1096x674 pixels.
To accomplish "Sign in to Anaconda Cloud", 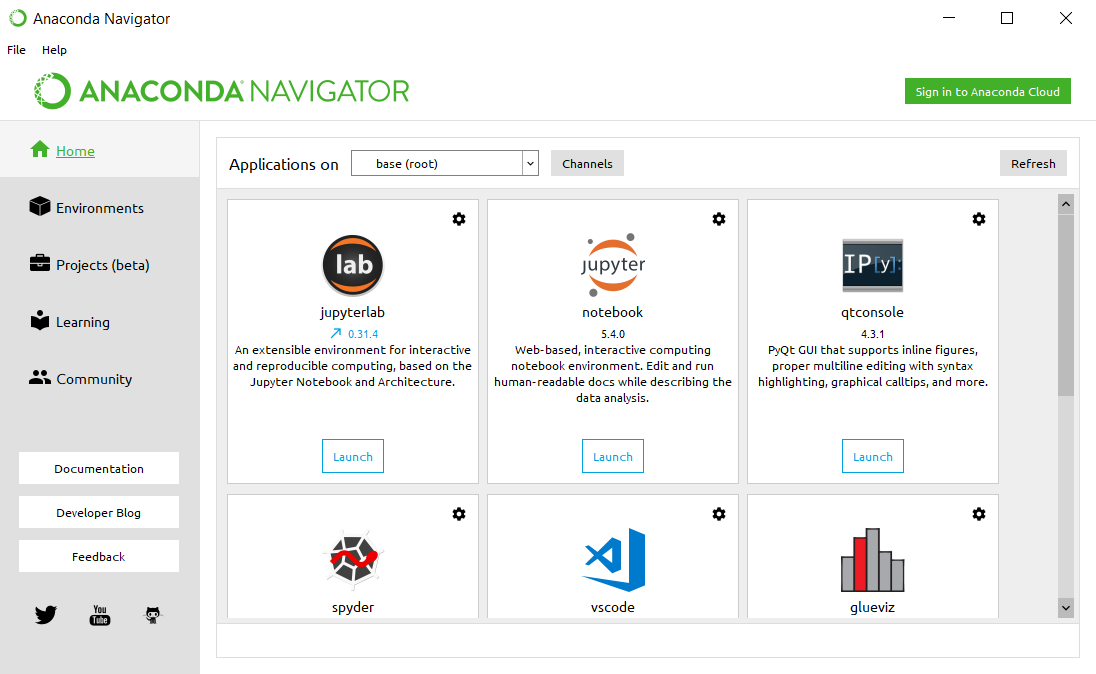I will click(x=988, y=92).
